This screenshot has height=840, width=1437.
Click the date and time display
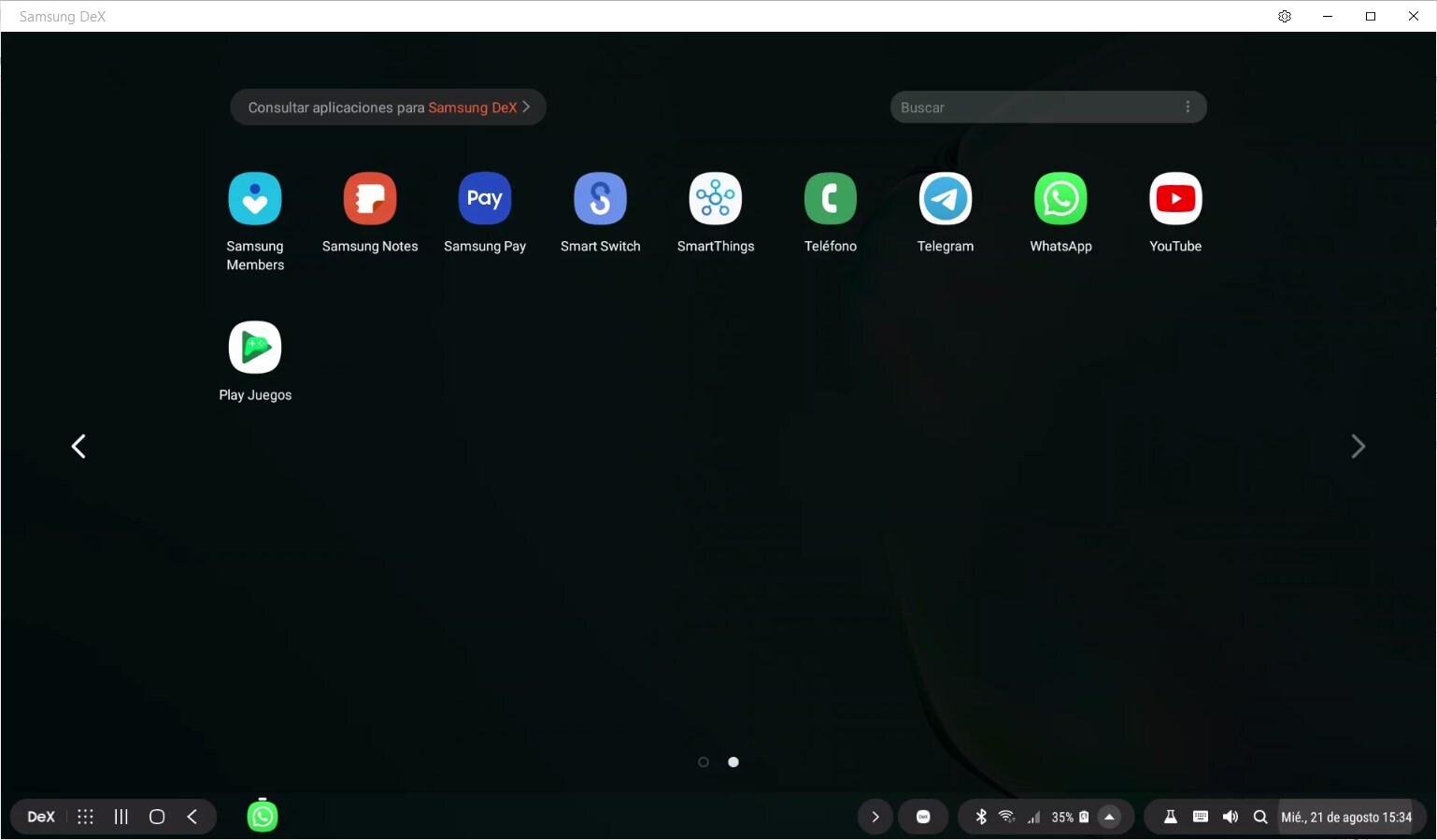[x=1346, y=817]
